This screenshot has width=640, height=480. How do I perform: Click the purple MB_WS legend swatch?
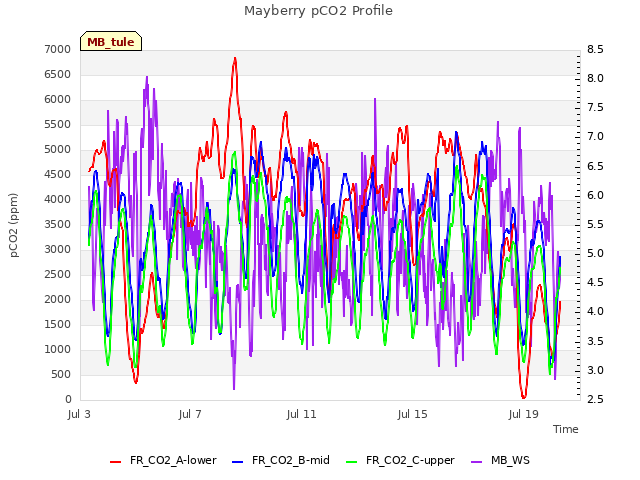(x=476, y=462)
